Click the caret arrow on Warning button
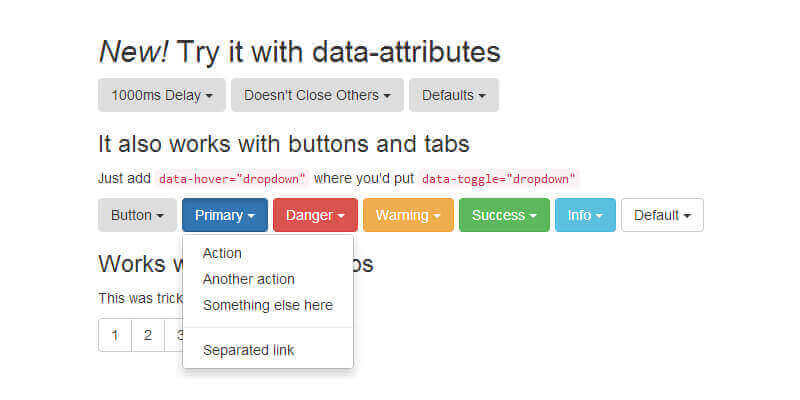 [437, 216]
